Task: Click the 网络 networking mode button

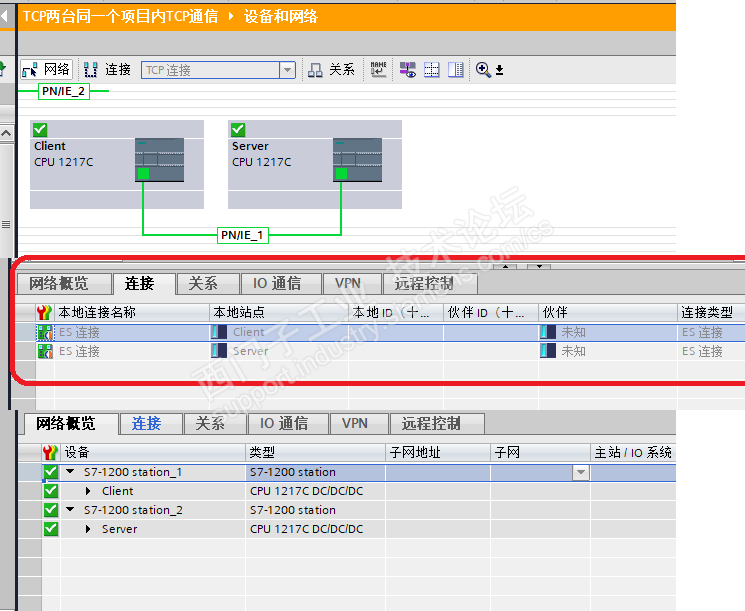Action: point(46,70)
